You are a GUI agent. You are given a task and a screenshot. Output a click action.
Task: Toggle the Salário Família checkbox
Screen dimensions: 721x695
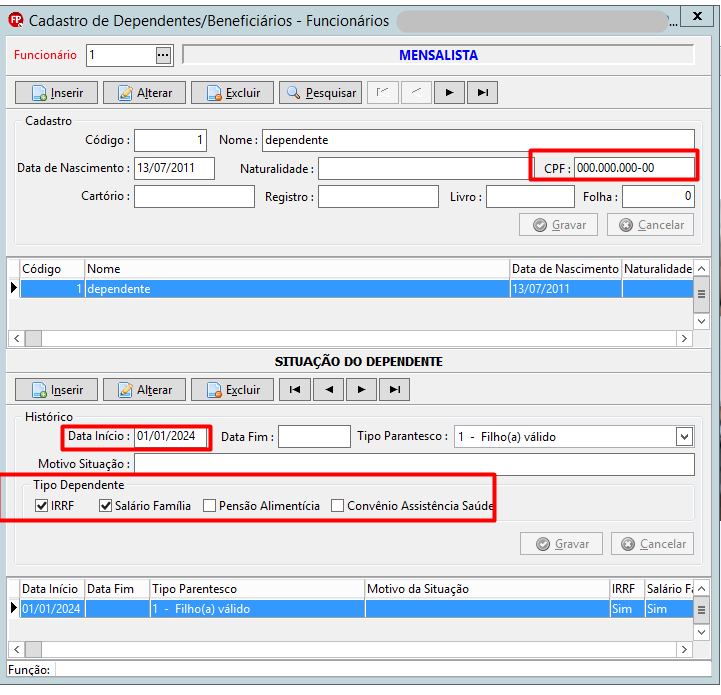[x=105, y=506]
